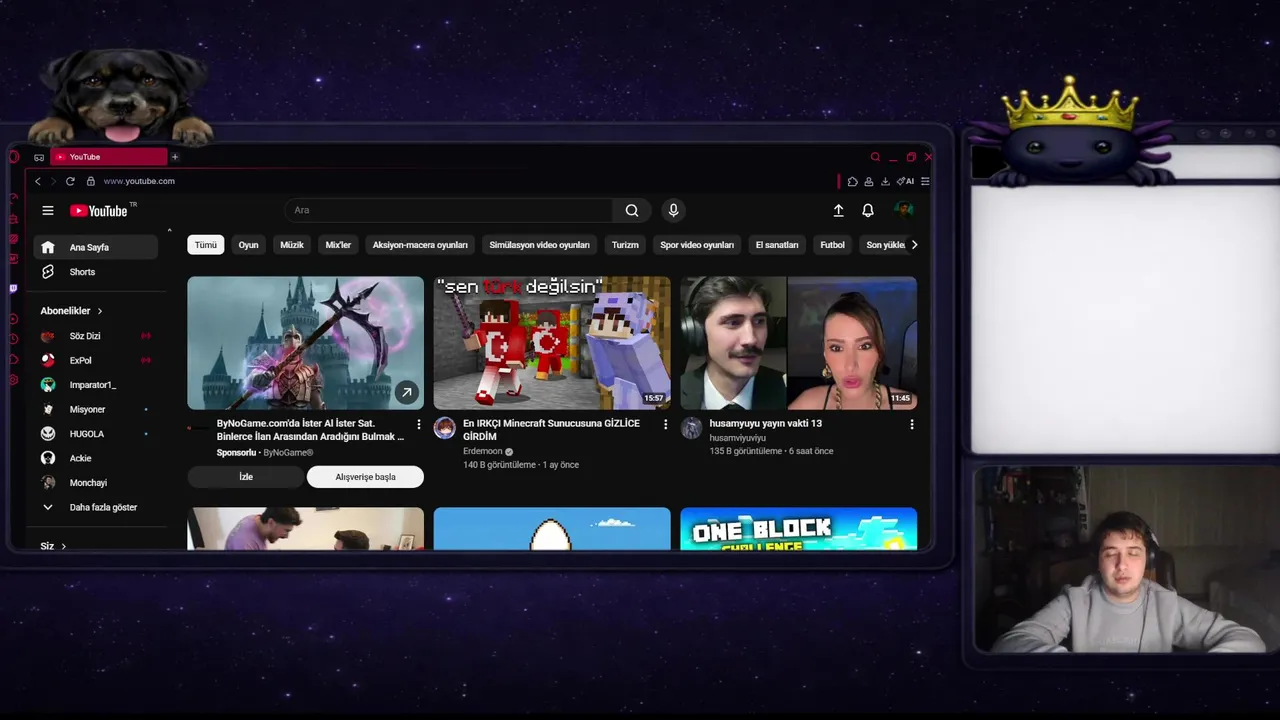Show more category chips with right arrow
Screen dimensions: 1280x720
click(914, 245)
